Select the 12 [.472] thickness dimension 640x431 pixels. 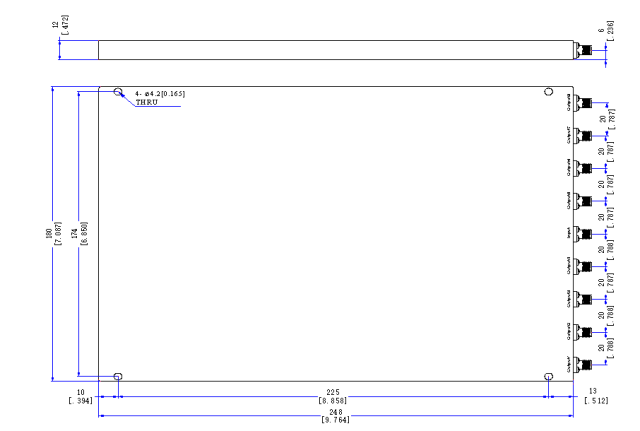(60, 25)
